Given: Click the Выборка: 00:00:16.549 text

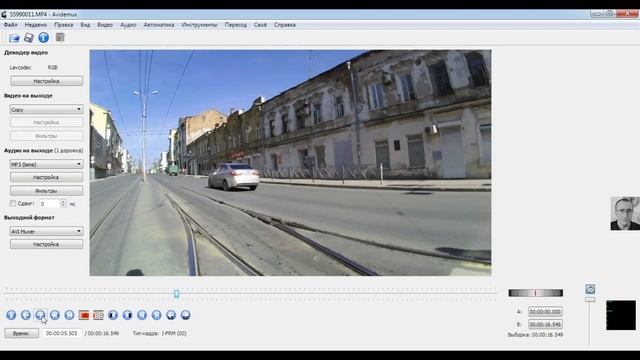Looking at the screenshot, I should click(535, 335).
